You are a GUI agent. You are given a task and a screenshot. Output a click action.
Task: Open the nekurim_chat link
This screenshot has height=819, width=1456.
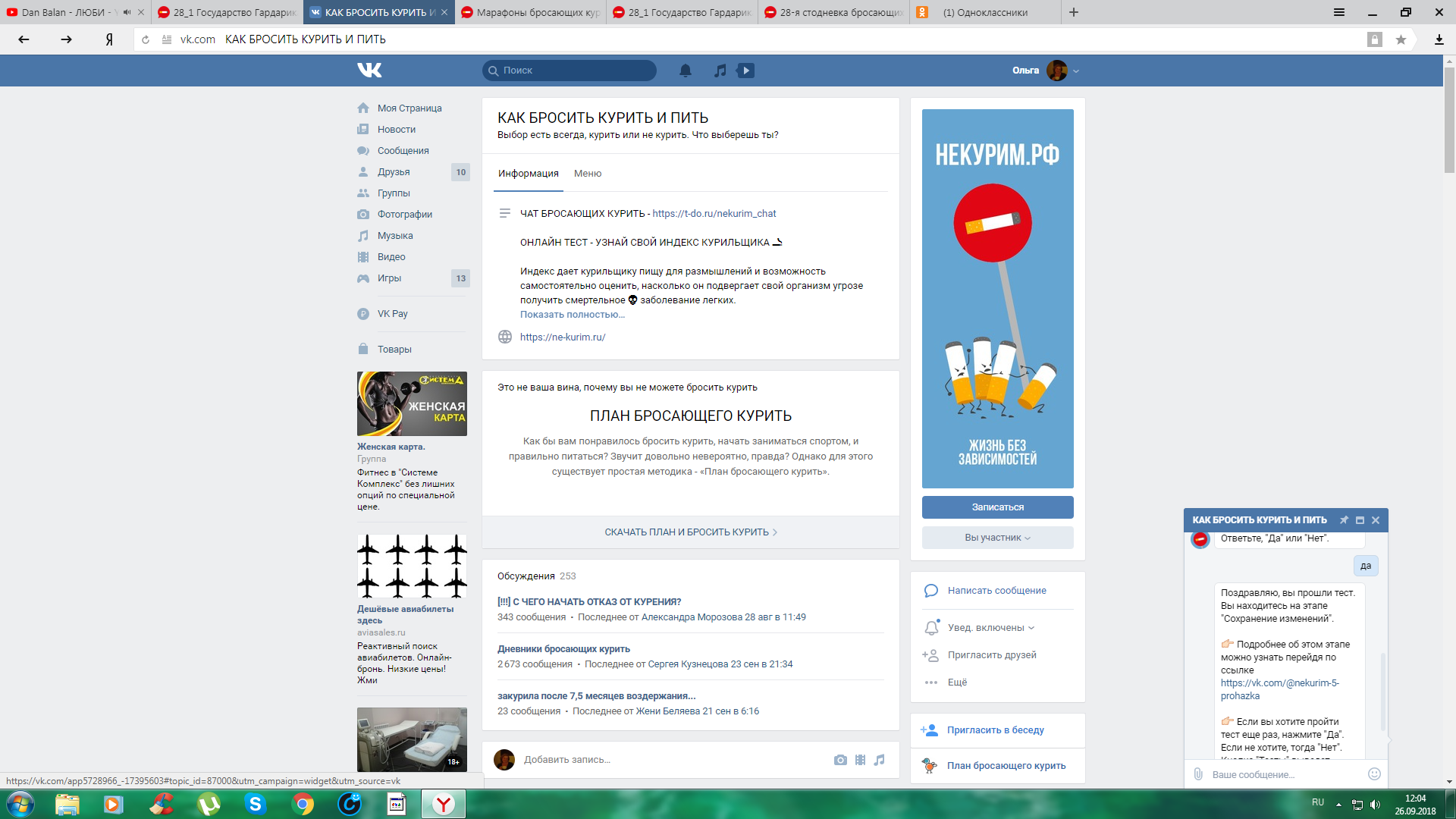click(x=714, y=214)
